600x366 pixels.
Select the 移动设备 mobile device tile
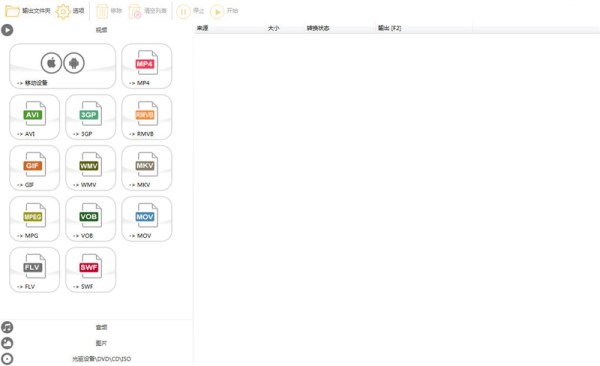point(62,66)
